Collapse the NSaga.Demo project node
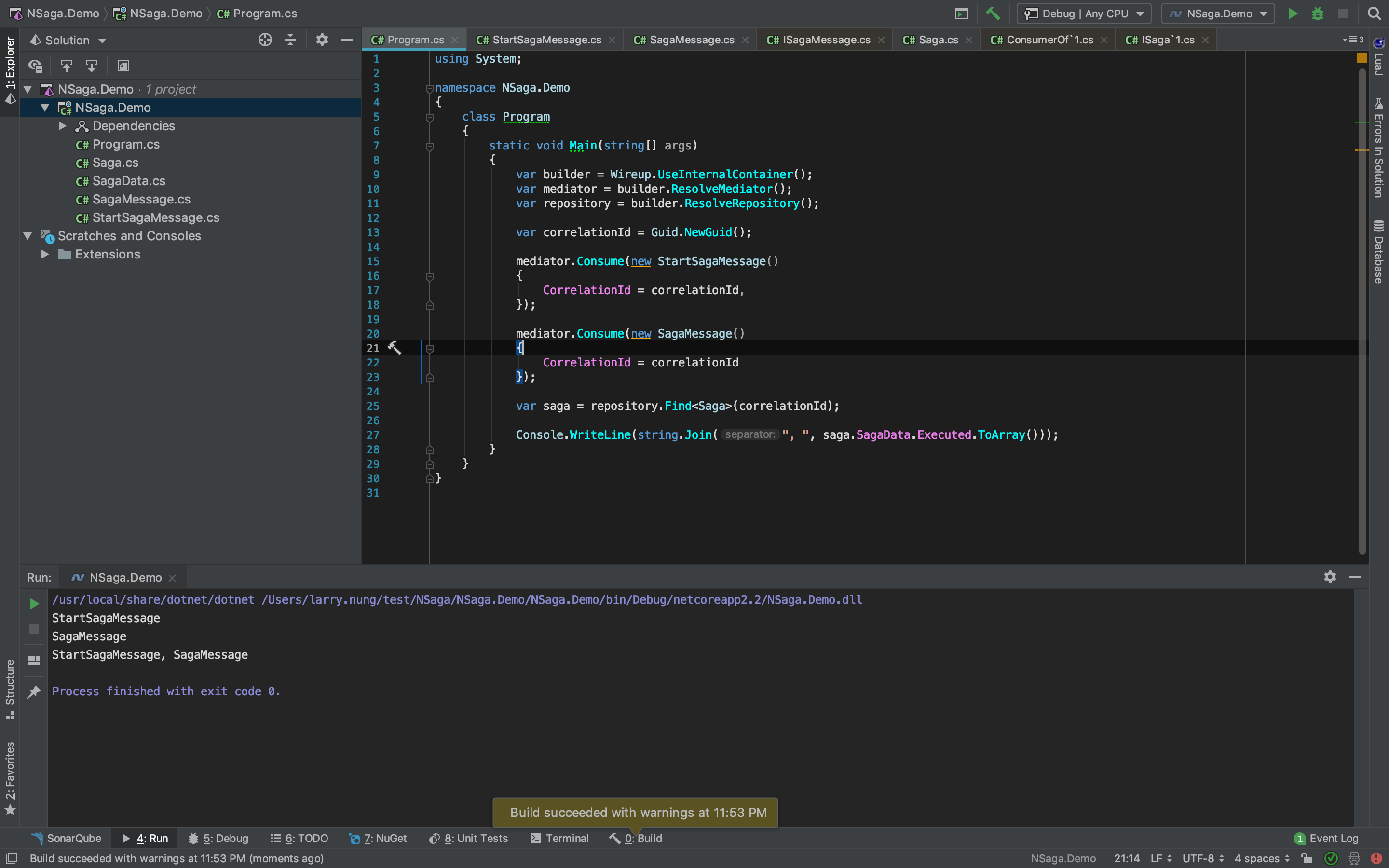Screen dimensions: 1389x868 (x=45, y=108)
